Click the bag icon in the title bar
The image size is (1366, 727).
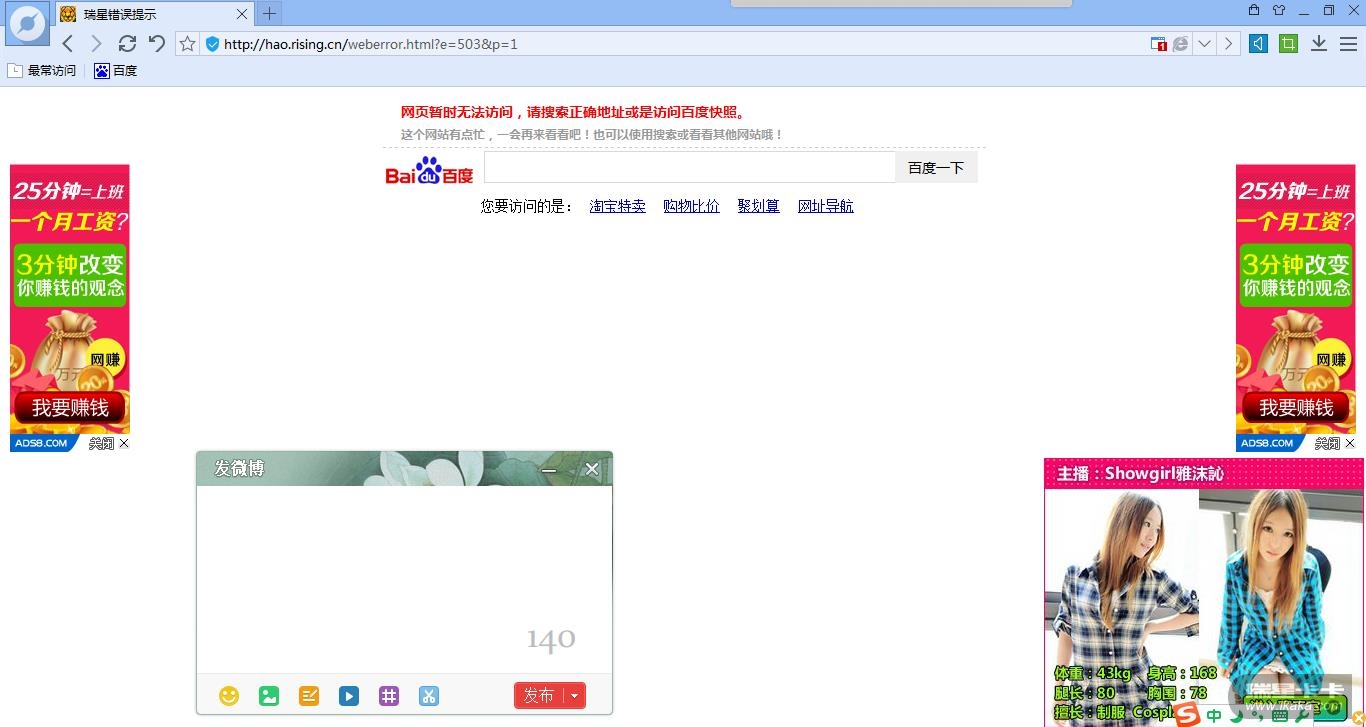pyautogui.click(x=1254, y=10)
